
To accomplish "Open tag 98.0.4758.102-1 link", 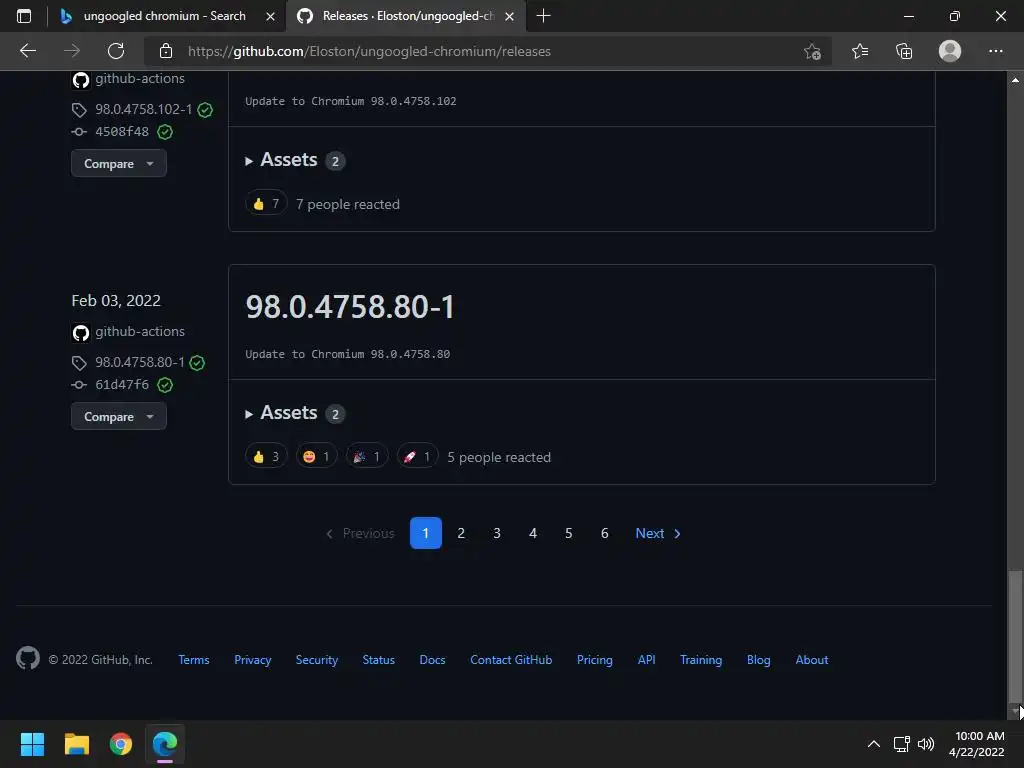I will (x=144, y=109).
